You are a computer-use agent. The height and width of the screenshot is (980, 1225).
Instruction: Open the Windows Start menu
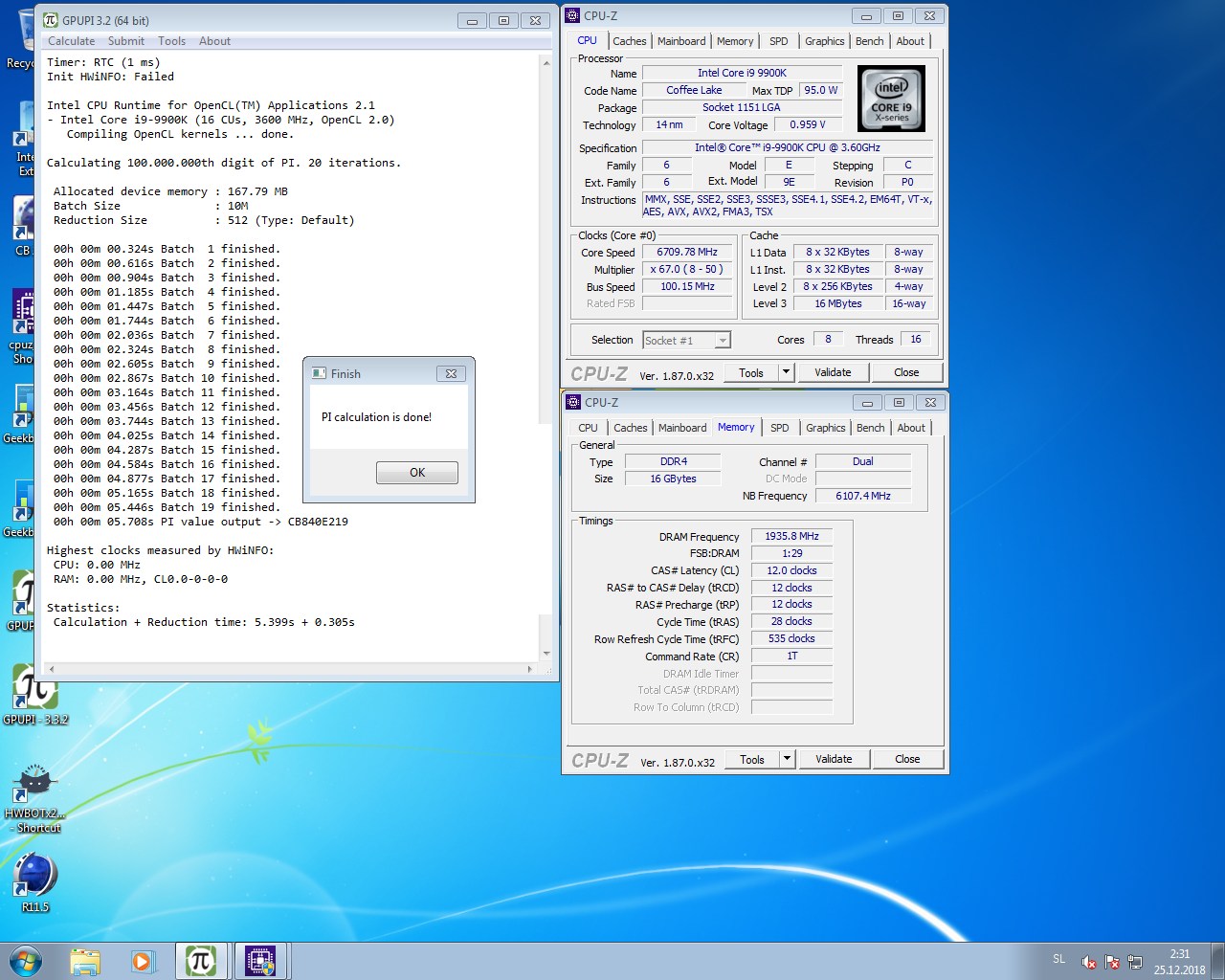pyautogui.click(x=26, y=961)
